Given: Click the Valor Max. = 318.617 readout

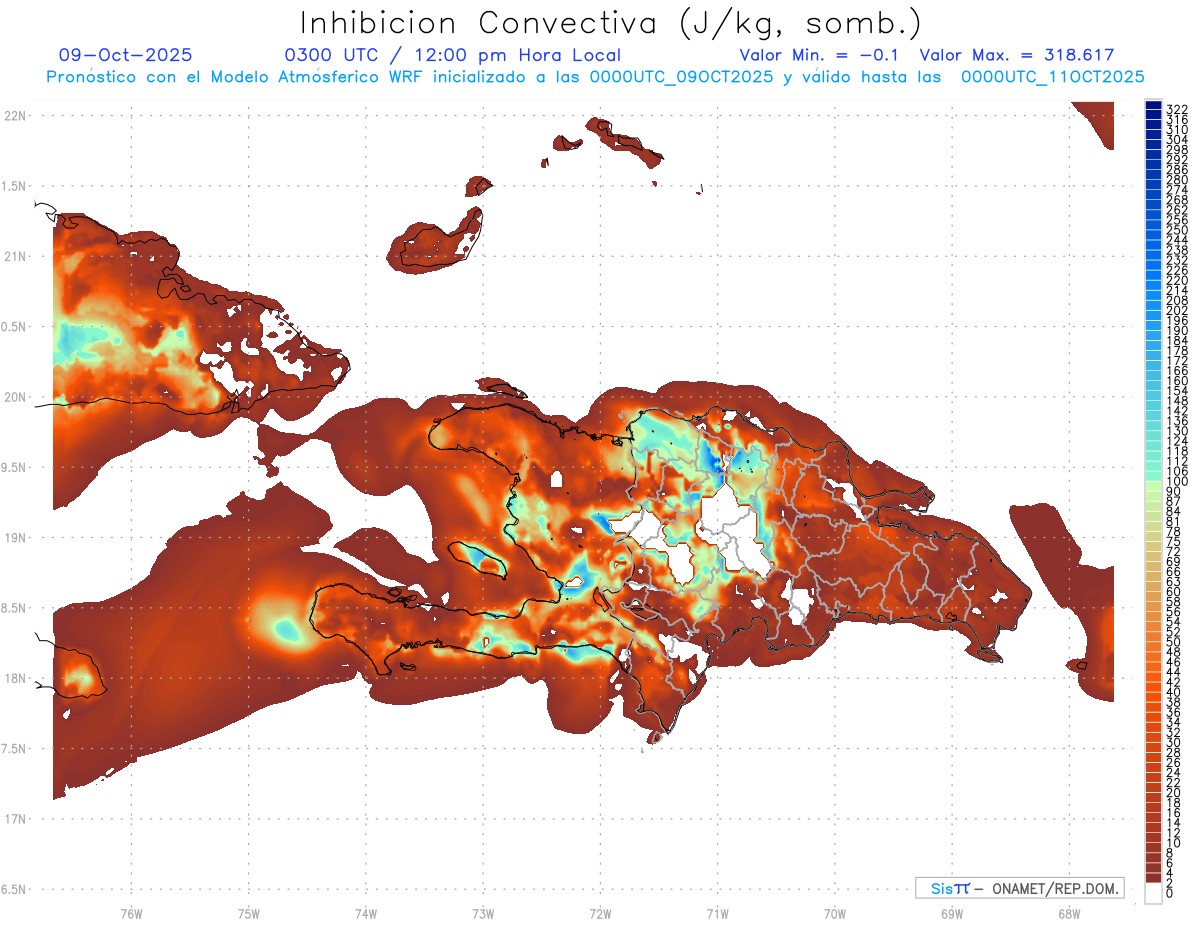Looking at the screenshot, I should tap(1016, 55).
